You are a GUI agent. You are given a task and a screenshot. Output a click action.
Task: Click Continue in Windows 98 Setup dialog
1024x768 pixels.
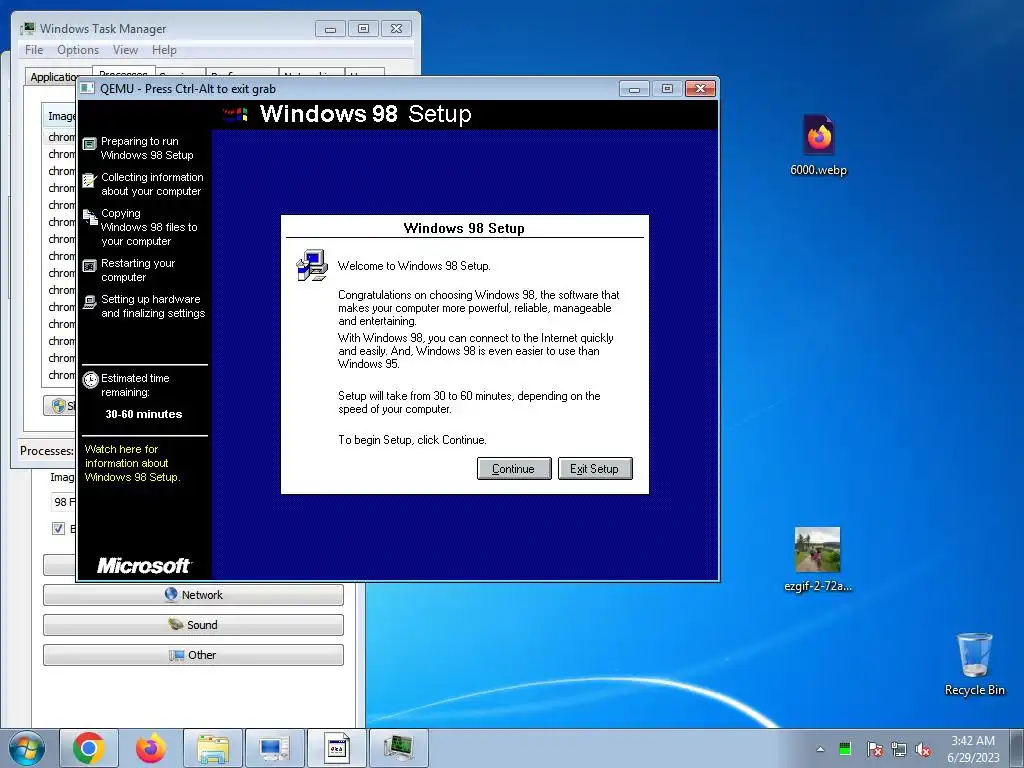514,468
